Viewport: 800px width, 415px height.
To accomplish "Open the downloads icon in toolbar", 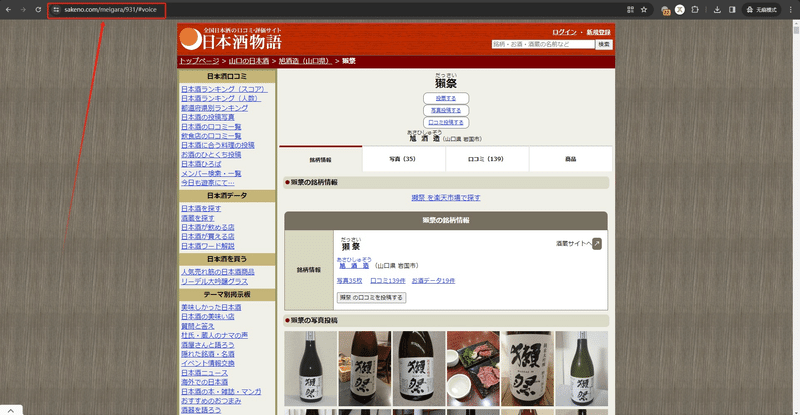I will coord(717,10).
